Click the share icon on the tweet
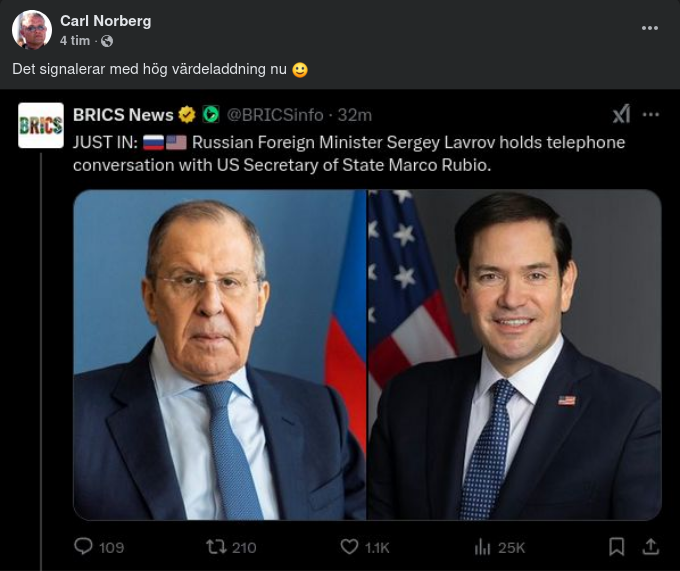 [x=650, y=547]
